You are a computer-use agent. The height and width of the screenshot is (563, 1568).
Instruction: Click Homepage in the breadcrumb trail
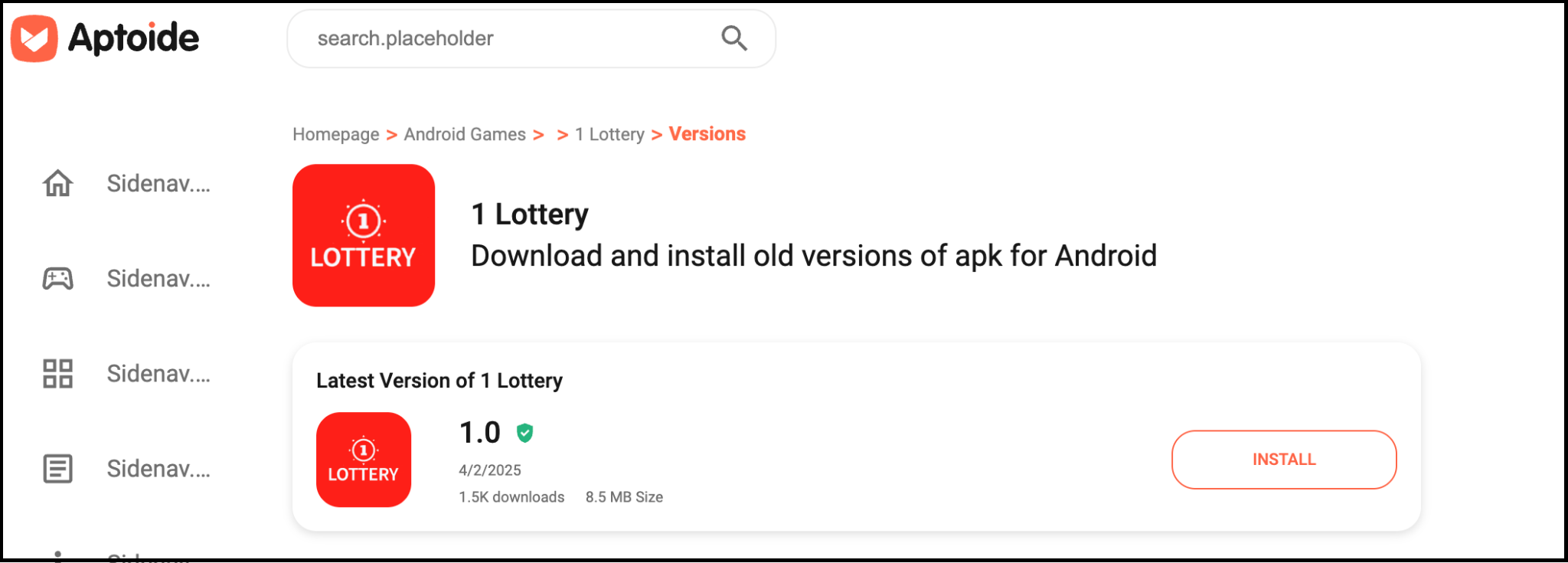click(335, 134)
